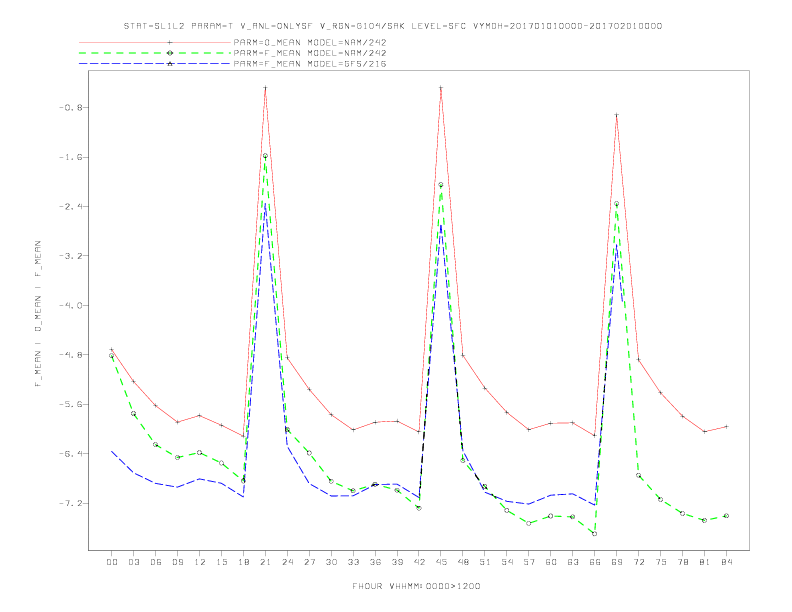This screenshot has width=792, height=612.
Task: Click x-axis forecast hour label 69
Action: pos(617,562)
